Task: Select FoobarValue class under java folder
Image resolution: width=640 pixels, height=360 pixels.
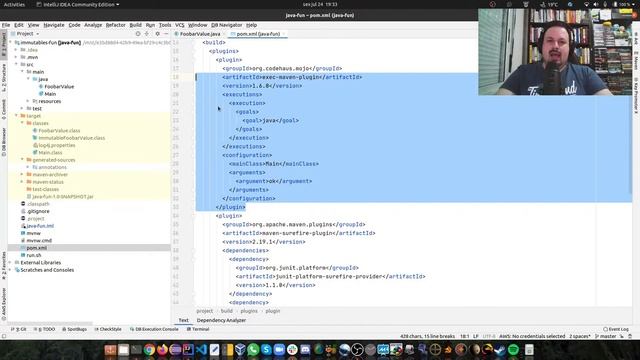Action: (x=59, y=86)
